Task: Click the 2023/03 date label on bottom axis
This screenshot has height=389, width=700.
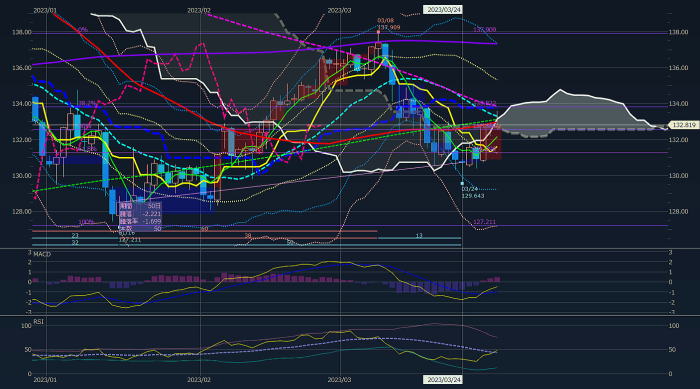Action: (339, 380)
